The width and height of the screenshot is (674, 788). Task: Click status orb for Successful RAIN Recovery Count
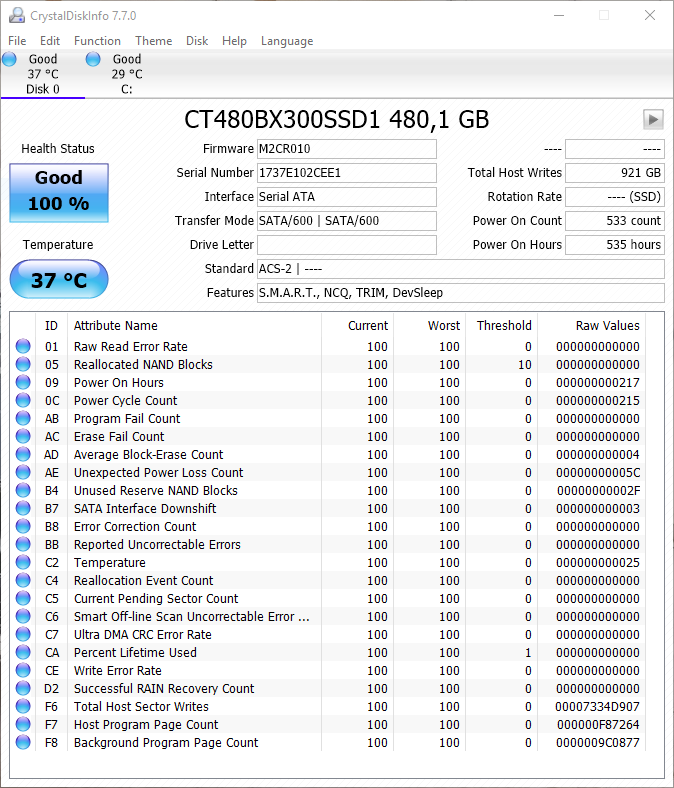coord(23,688)
